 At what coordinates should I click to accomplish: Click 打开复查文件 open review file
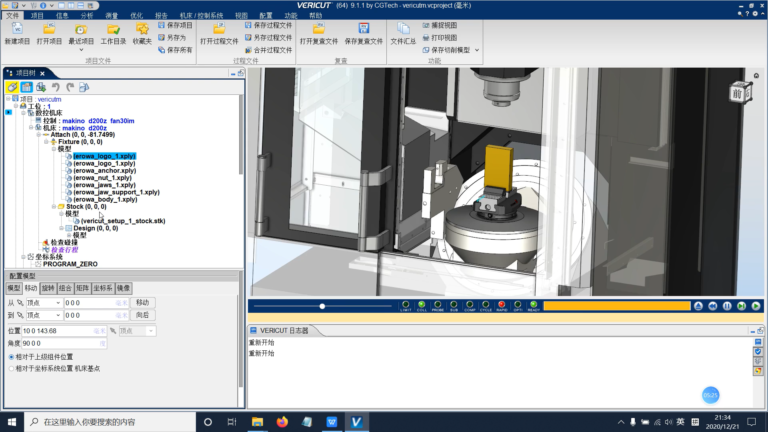pyautogui.click(x=319, y=33)
